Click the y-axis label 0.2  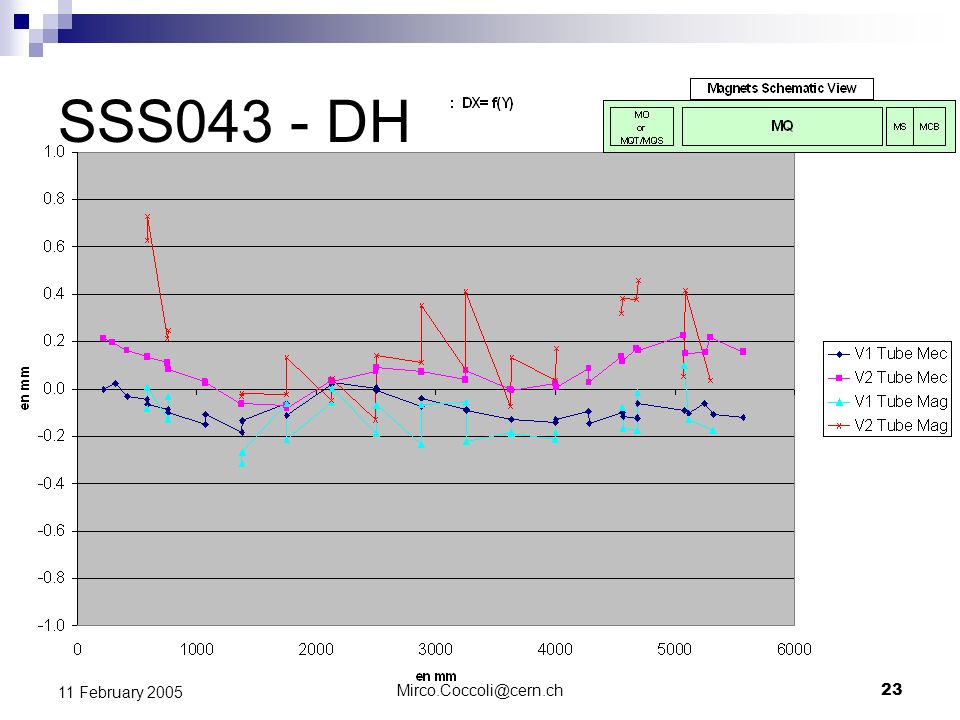[54, 341]
